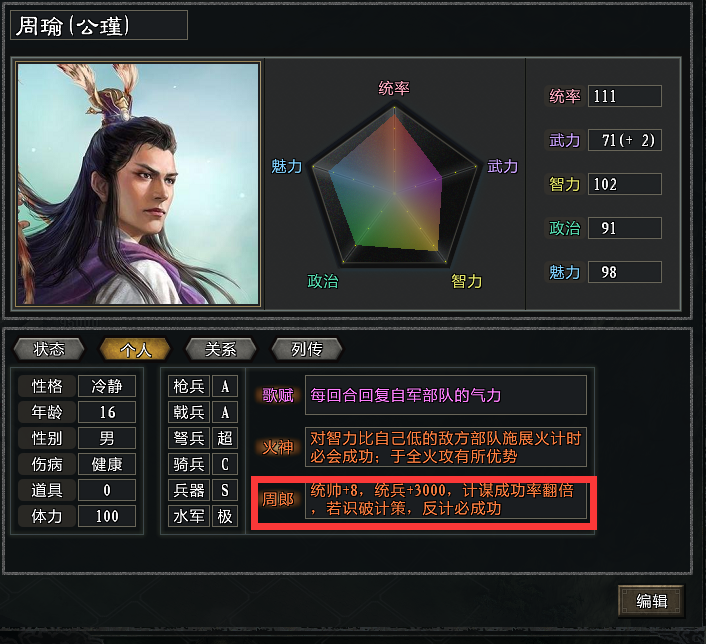The height and width of the screenshot is (644, 706).
Task: Select the 武力 value field 71(+2)
Action: click(x=625, y=140)
